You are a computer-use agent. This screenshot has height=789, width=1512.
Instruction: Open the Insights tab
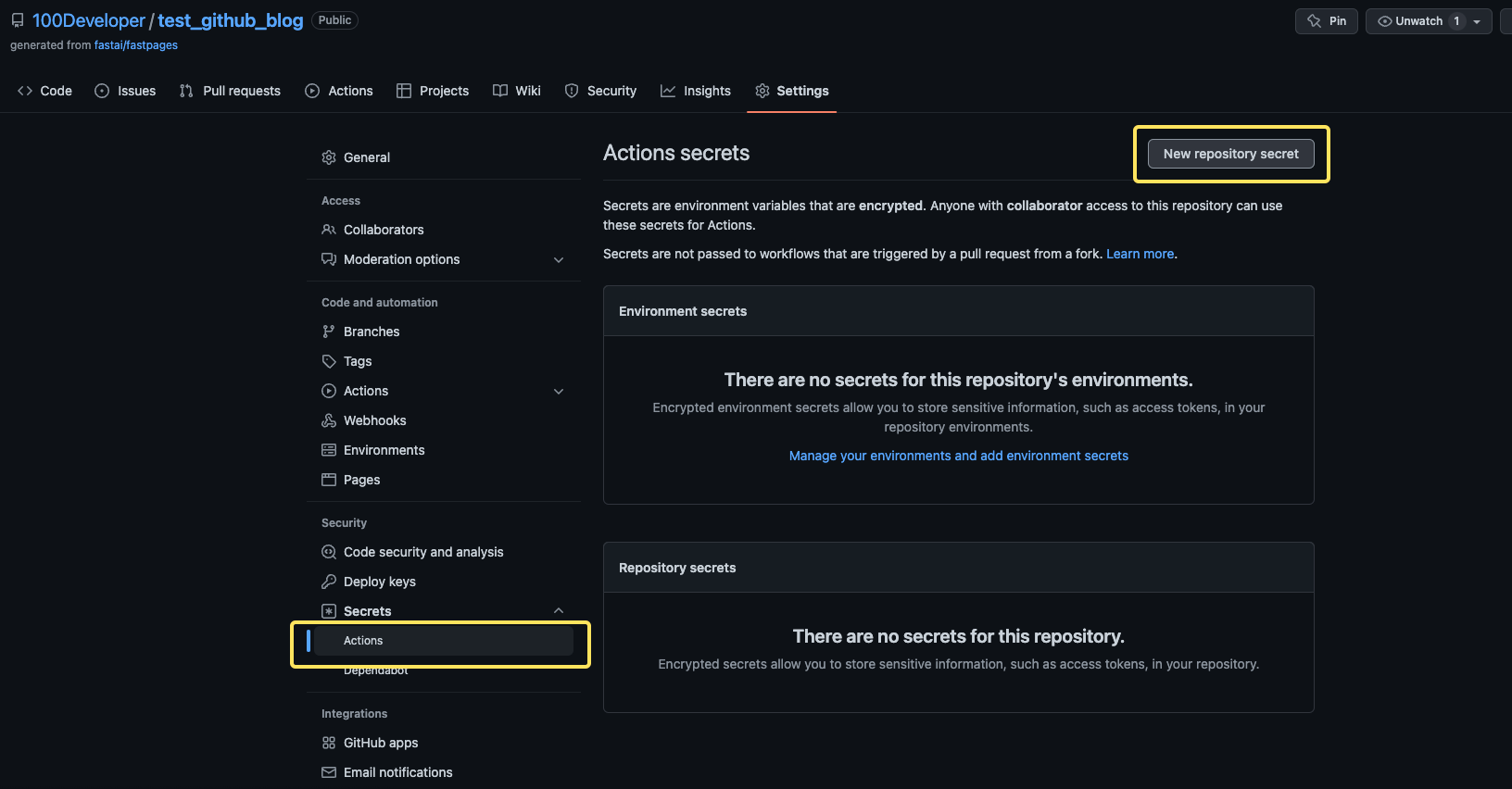coord(696,91)
